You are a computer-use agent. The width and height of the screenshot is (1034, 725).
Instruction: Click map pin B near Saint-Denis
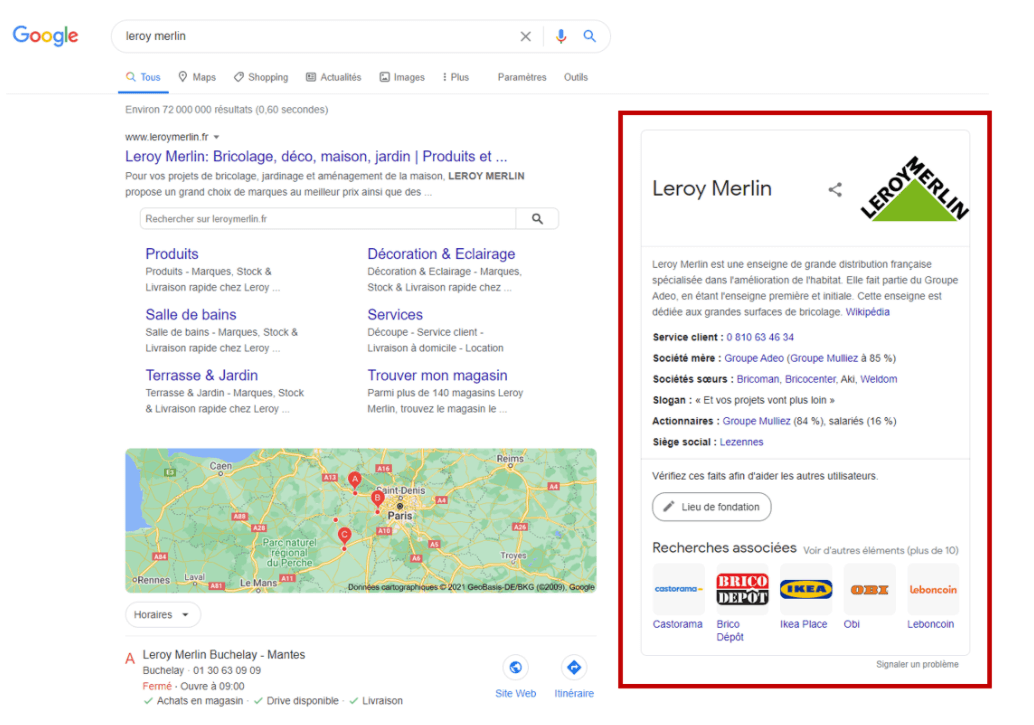pyautogui.click(x=377, y=499)
